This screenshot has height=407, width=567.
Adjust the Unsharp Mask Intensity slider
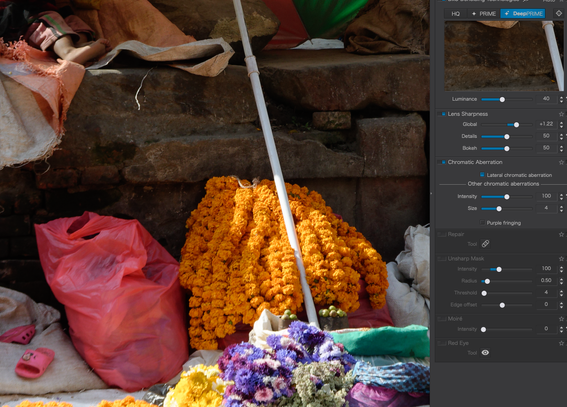[x=499, y=269]
